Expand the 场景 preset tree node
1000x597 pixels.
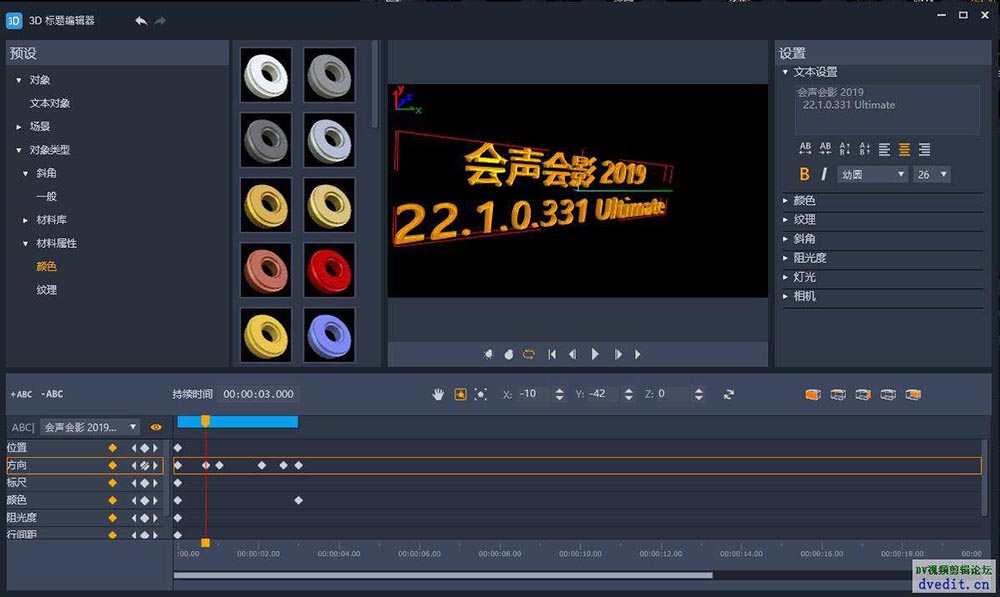18,127
